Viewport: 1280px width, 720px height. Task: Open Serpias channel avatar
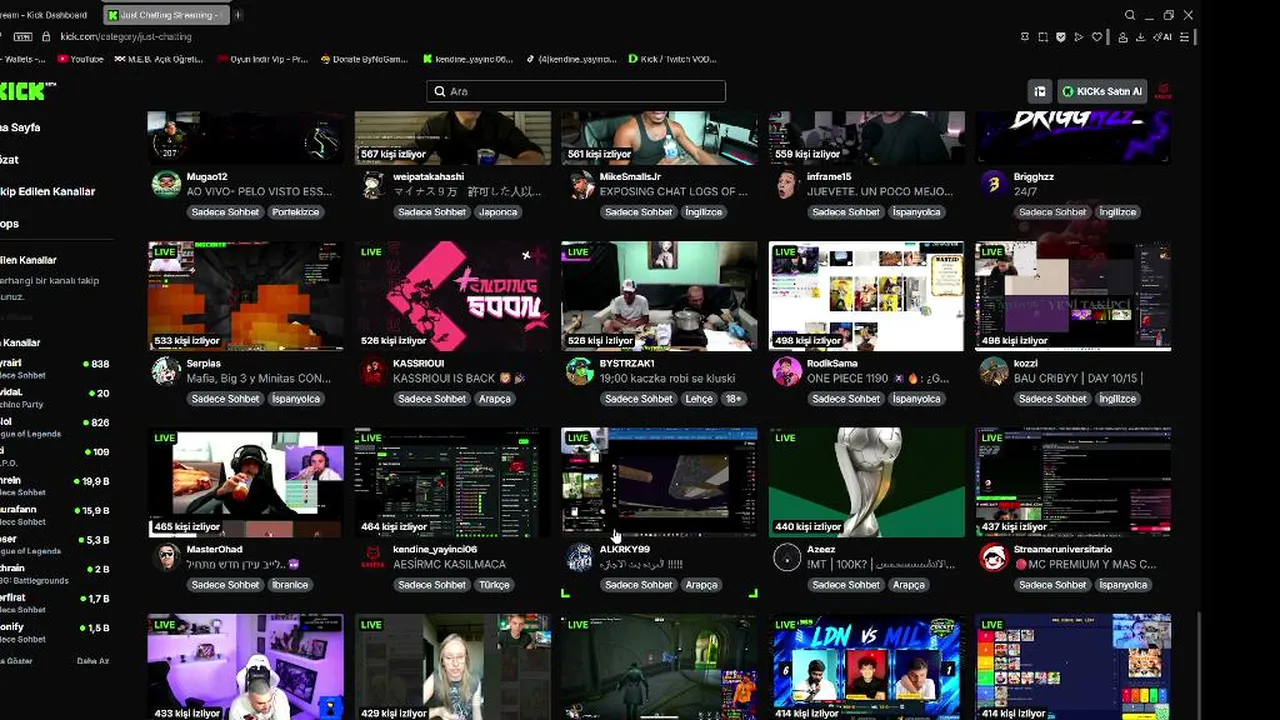166,371
